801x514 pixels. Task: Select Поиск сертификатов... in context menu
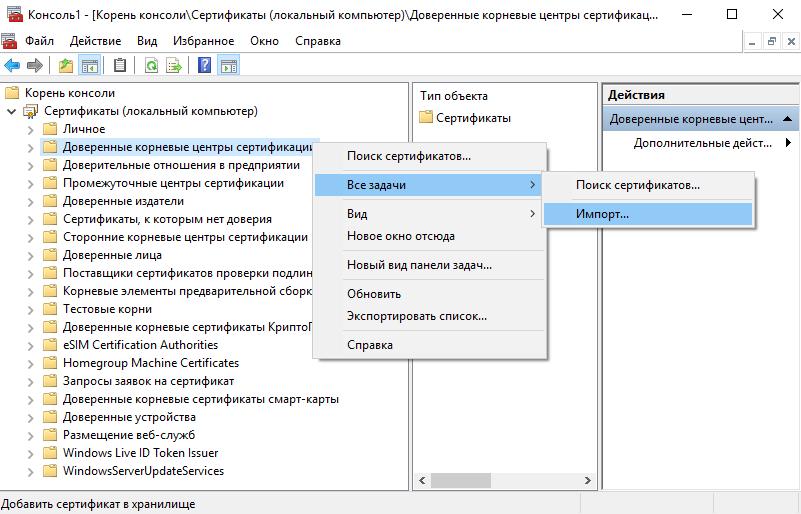coord(430,156)
